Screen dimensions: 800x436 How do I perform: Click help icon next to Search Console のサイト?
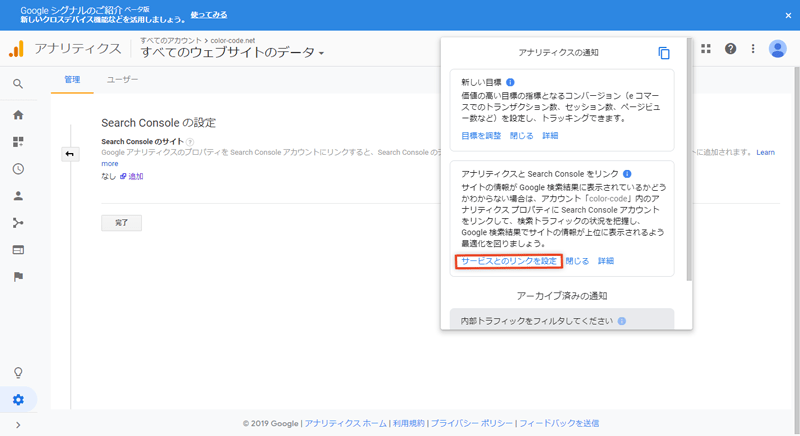190,142
